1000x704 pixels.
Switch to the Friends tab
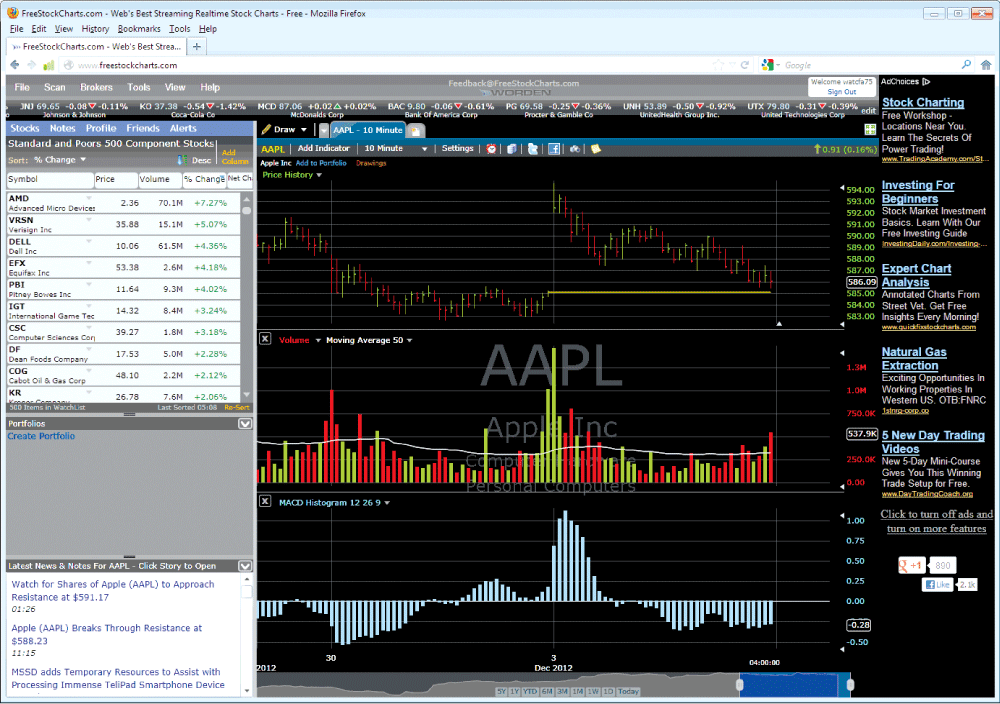pos(143,128)
